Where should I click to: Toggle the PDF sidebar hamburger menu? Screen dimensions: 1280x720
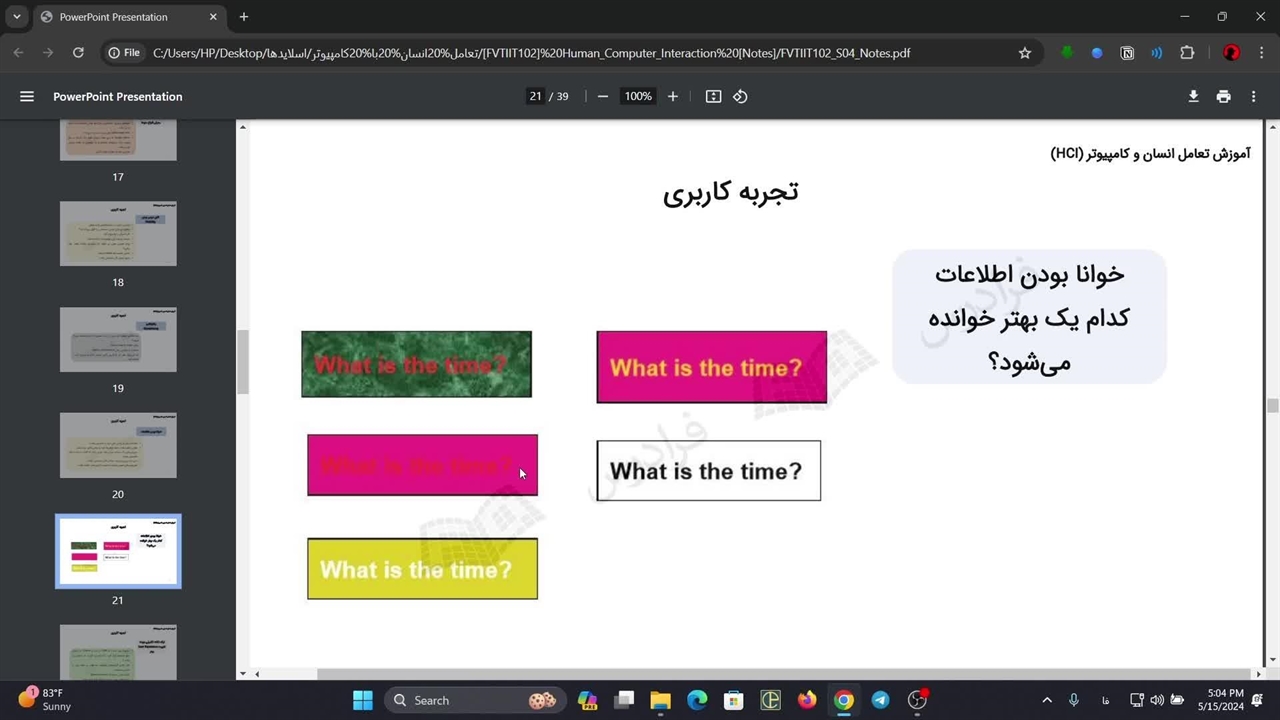pyautogui.click(x=27, y=97)
